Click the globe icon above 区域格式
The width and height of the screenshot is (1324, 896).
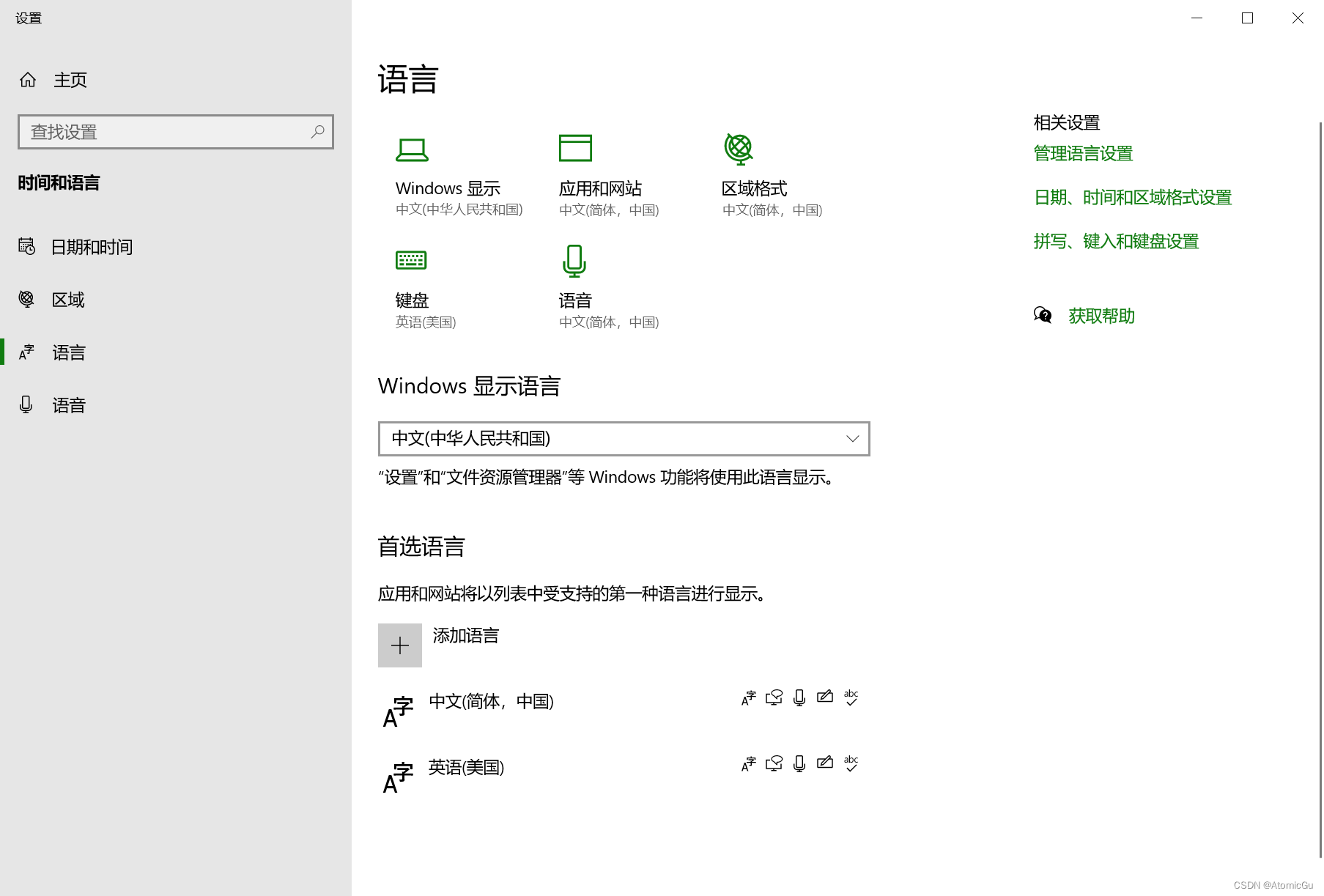coord(739,149)
